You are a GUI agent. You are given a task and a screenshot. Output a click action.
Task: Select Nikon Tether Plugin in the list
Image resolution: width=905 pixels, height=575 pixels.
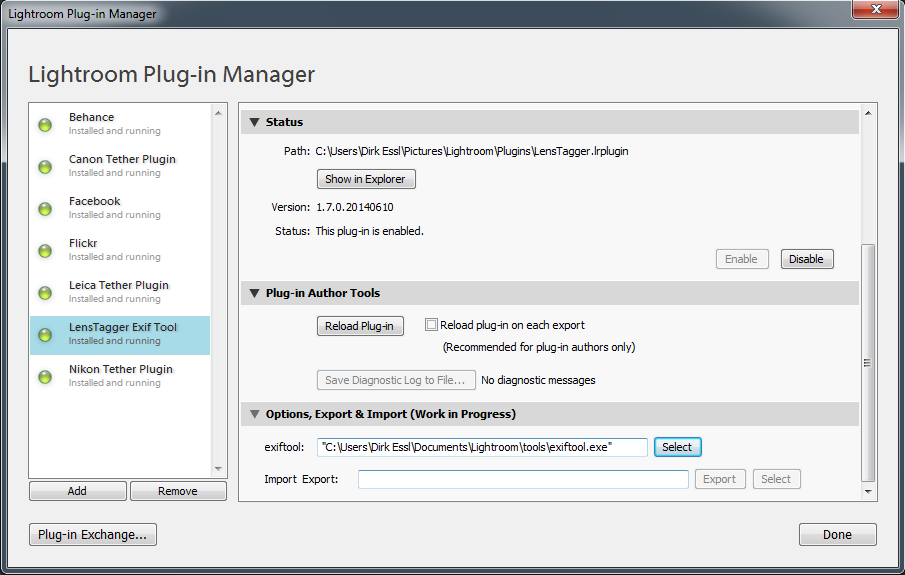click(x=120, y=376)
